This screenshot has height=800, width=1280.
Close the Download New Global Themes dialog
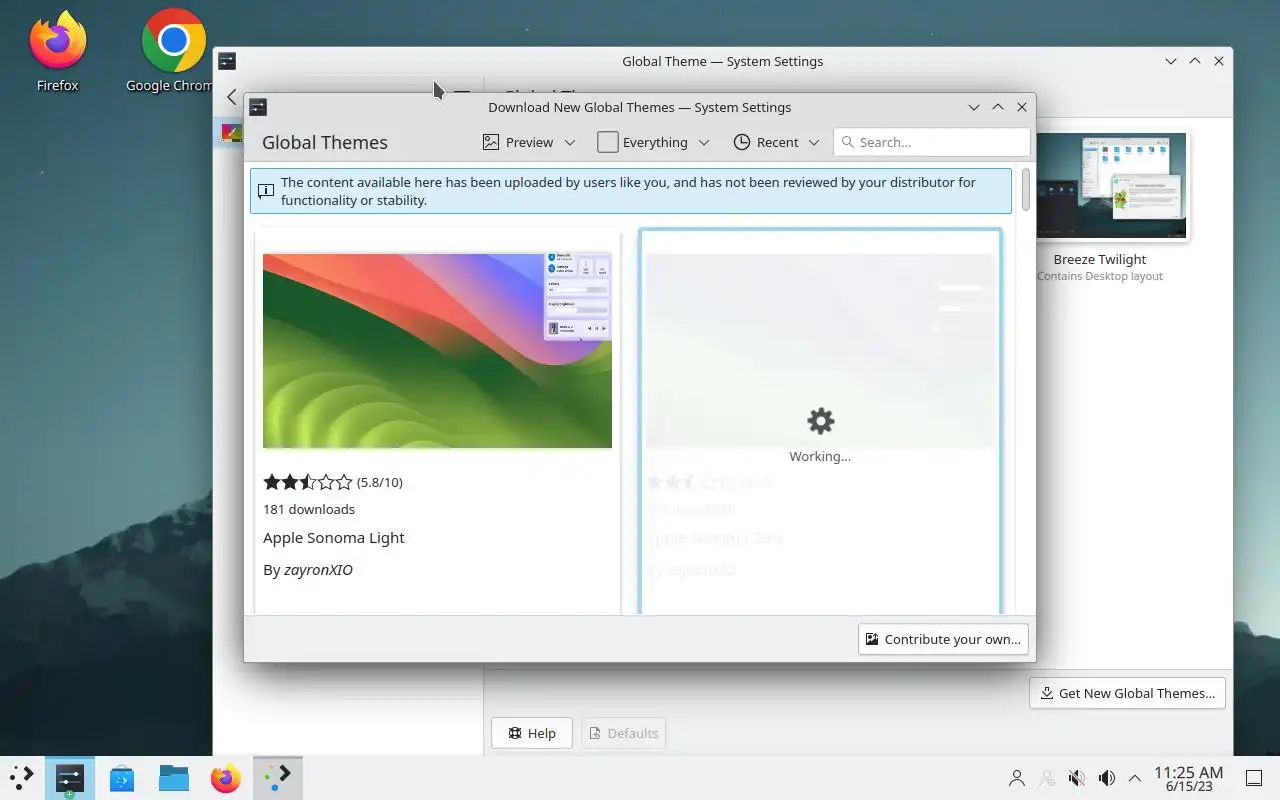(1022, 107)
